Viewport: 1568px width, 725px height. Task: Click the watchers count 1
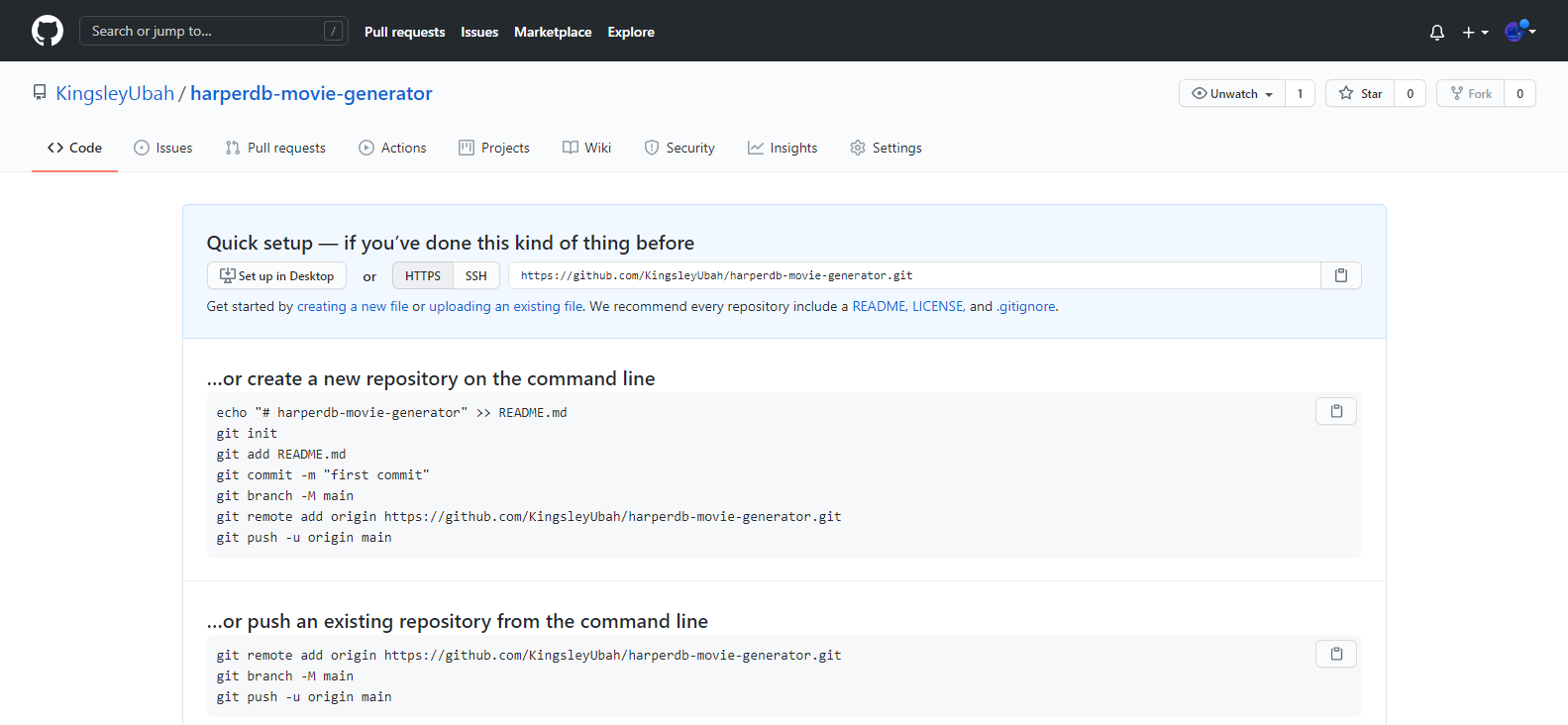[1301, 93]
